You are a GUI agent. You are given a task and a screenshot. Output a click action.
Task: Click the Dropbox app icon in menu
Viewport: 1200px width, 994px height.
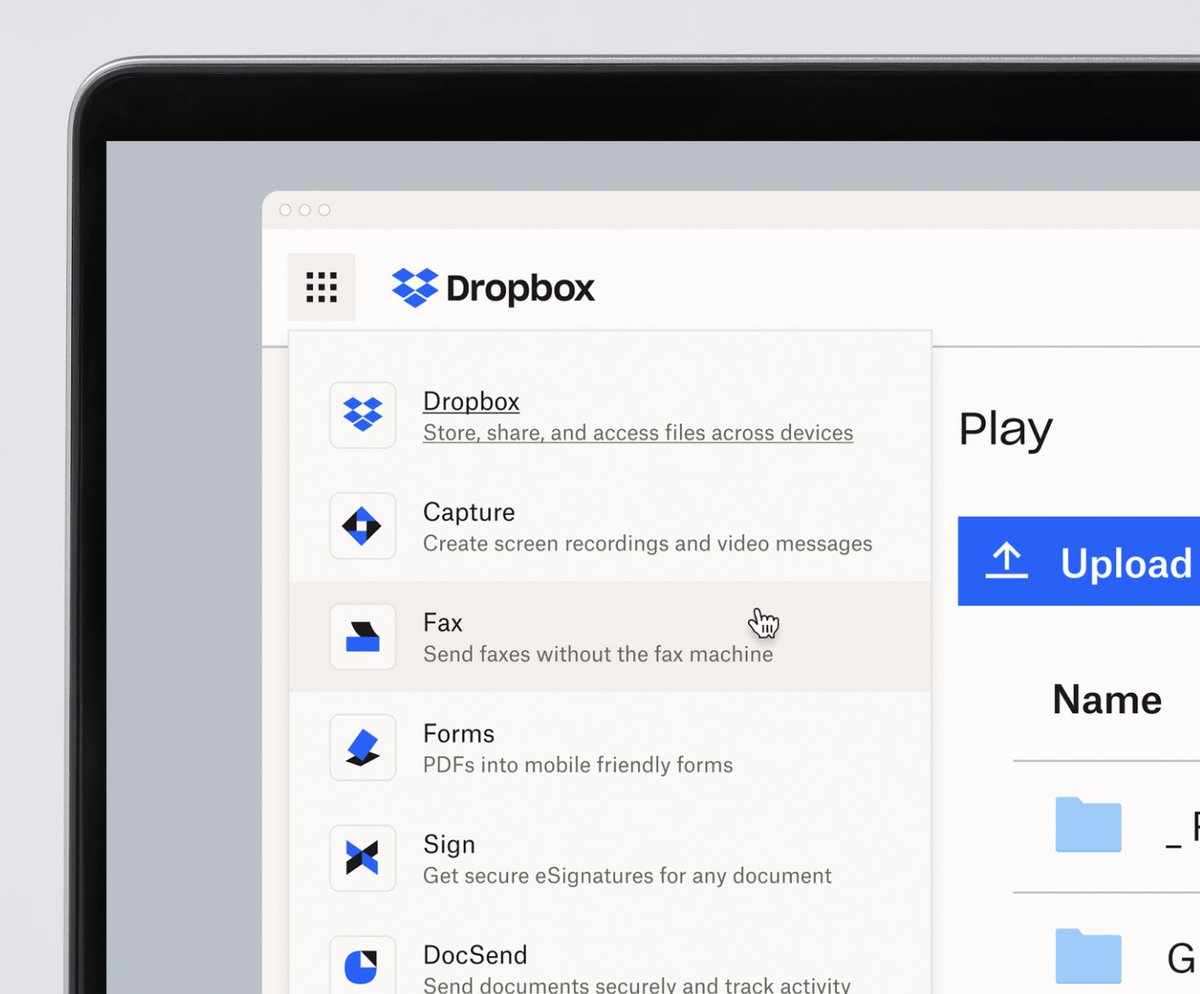[363, 415]
